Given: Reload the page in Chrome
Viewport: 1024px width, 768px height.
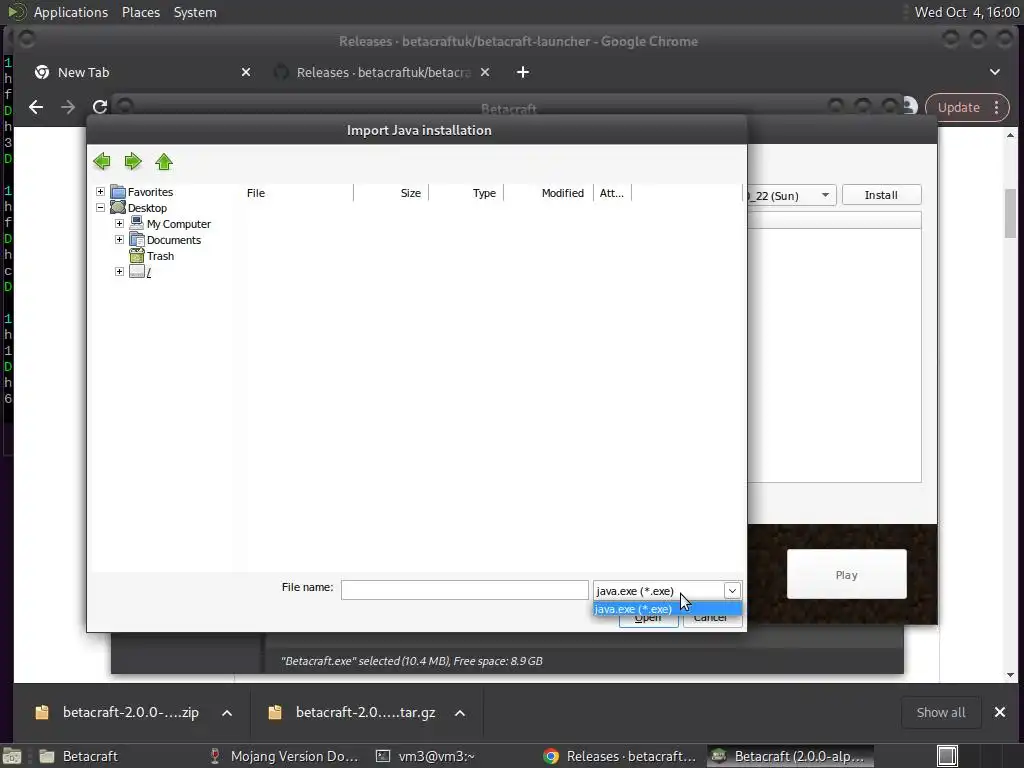Looking at the screenshot, I should pyautogui.click(x=100, y=107).
